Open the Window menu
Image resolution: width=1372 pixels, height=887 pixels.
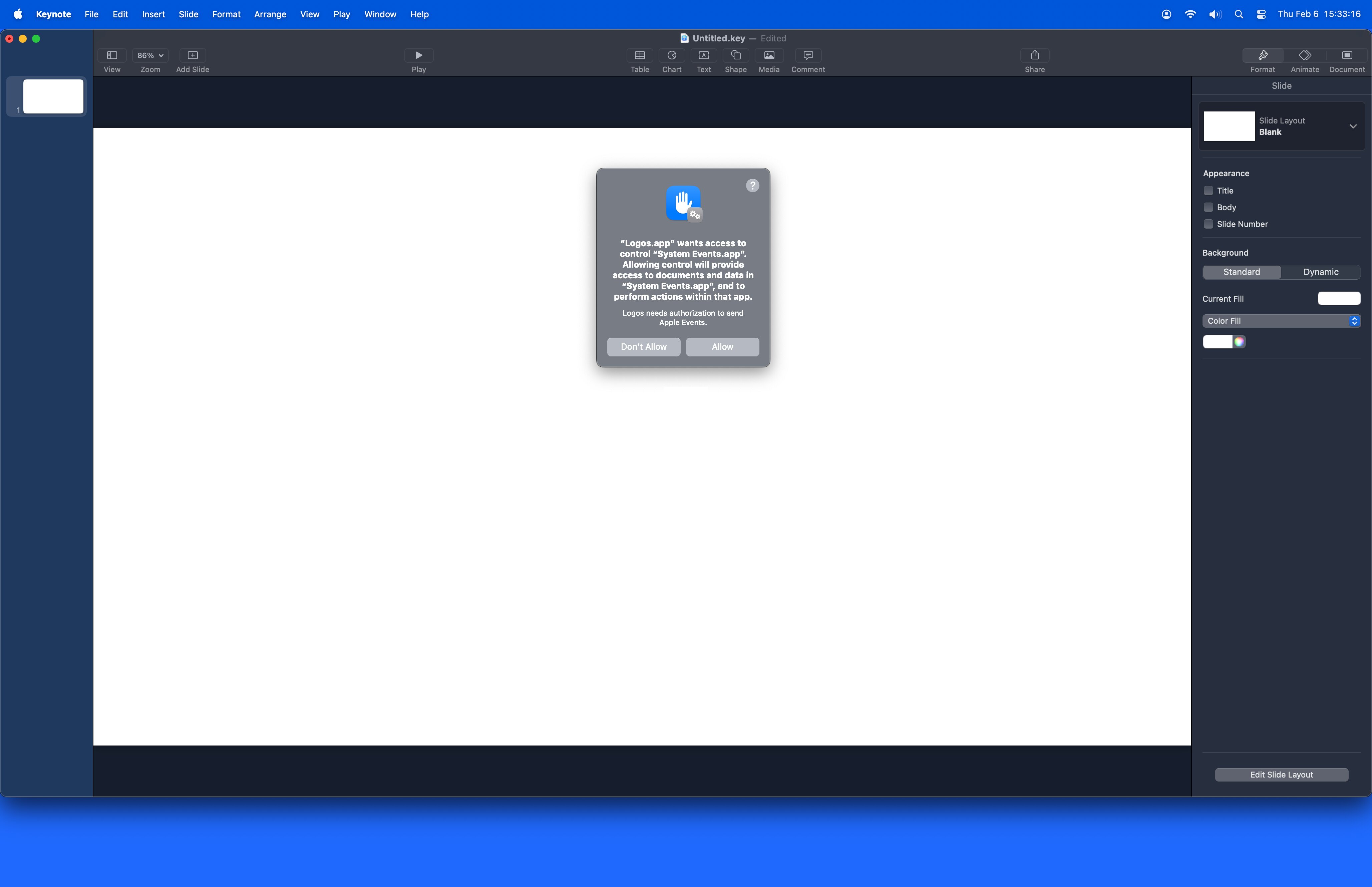[380, 14]
